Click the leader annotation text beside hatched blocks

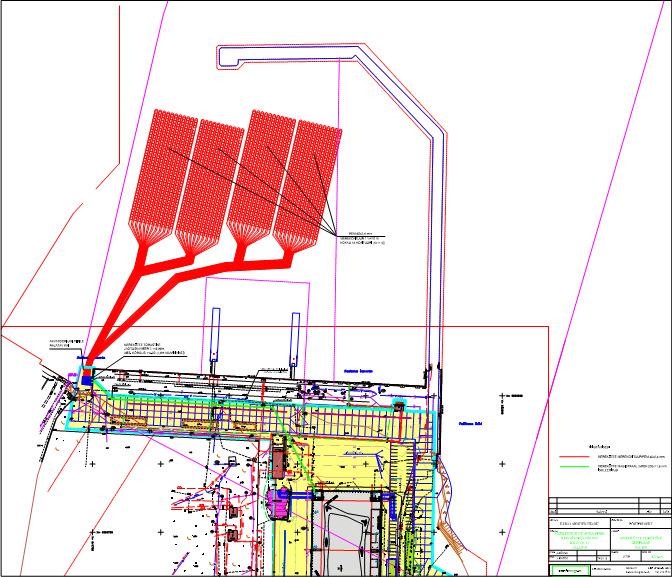click(362, 238)
